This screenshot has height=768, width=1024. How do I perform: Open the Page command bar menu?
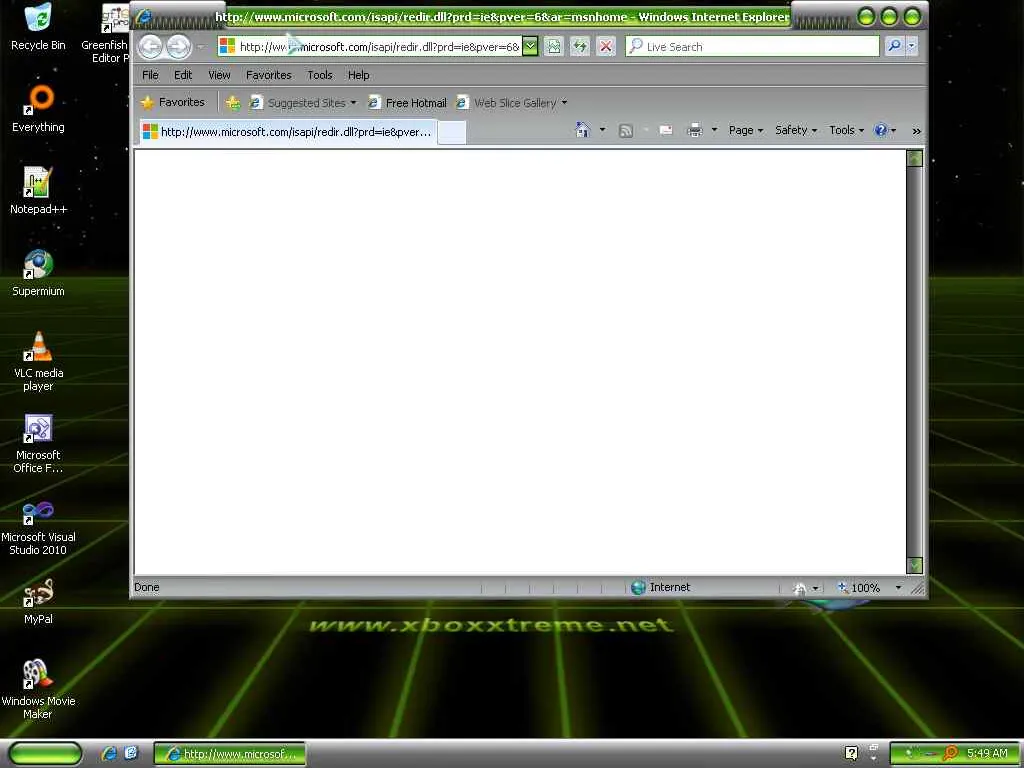pos(746,131)
